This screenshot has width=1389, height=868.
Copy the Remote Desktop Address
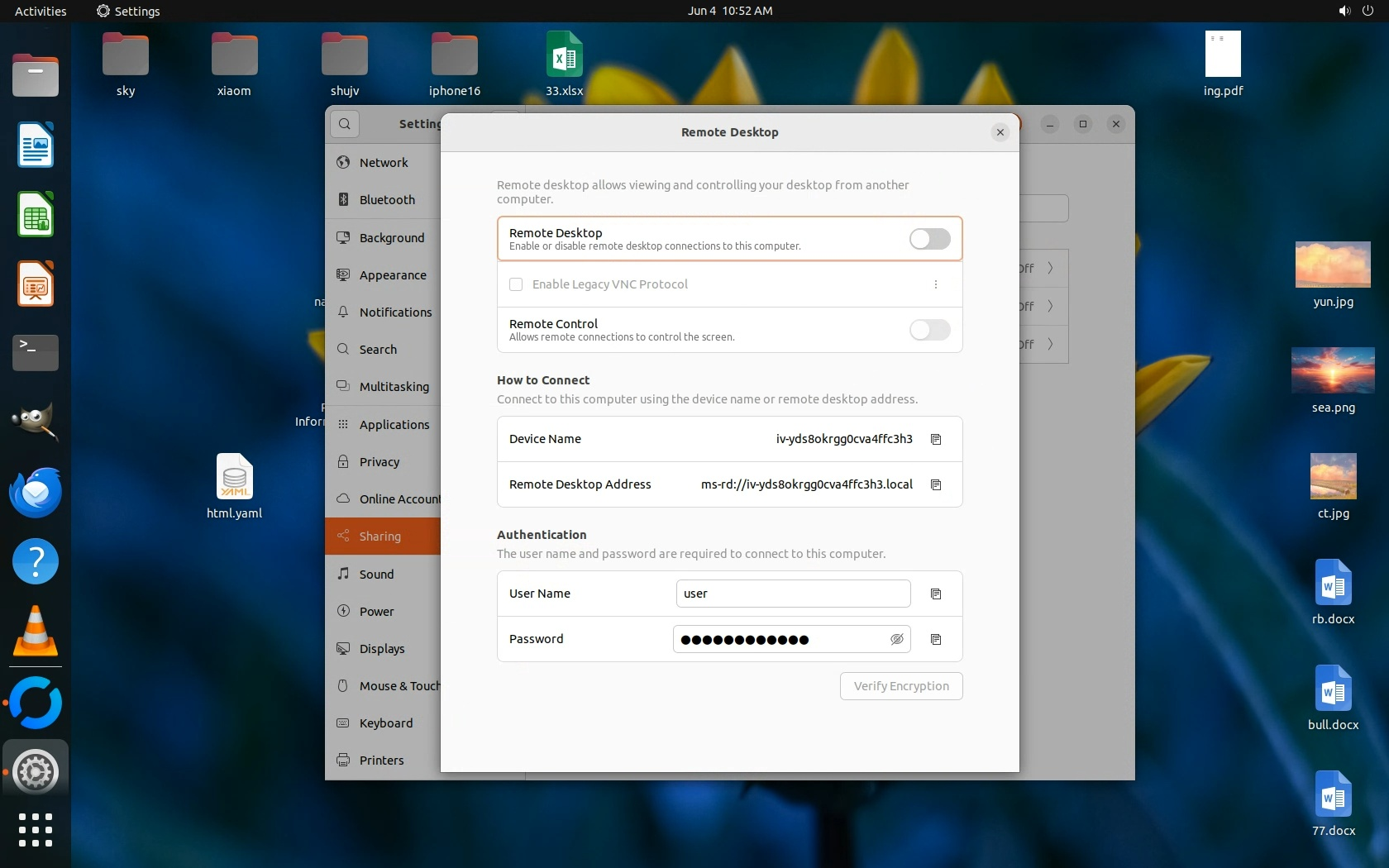tap(936, 484)
